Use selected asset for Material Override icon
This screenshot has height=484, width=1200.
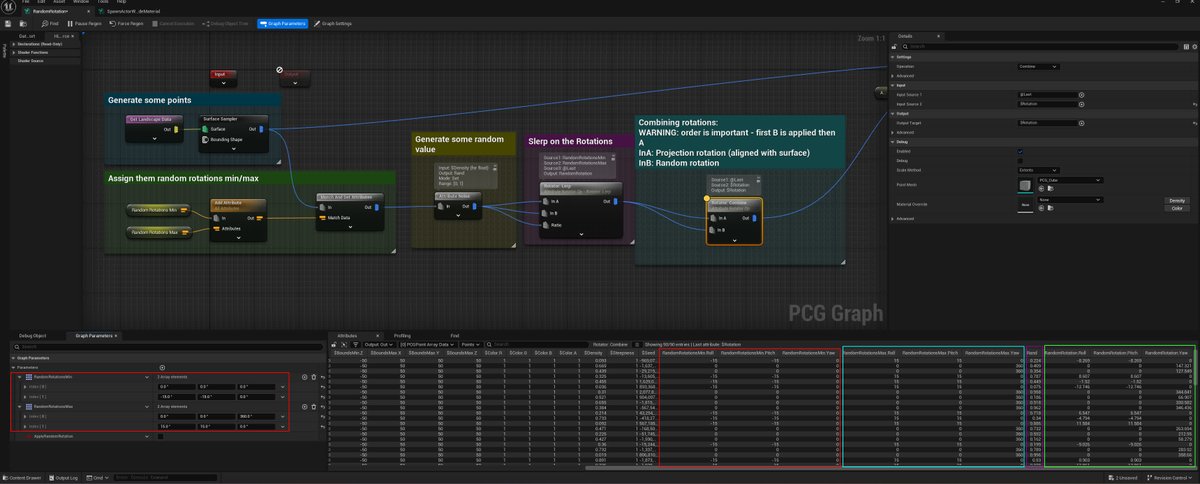pos(1041,208)
